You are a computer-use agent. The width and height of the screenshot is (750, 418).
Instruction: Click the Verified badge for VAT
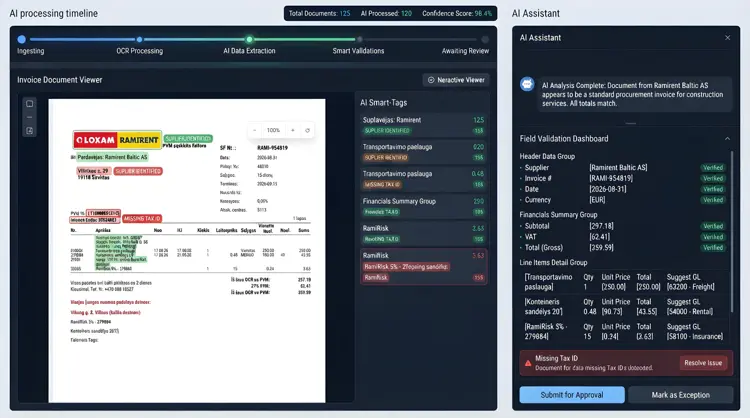pos(713,237)
